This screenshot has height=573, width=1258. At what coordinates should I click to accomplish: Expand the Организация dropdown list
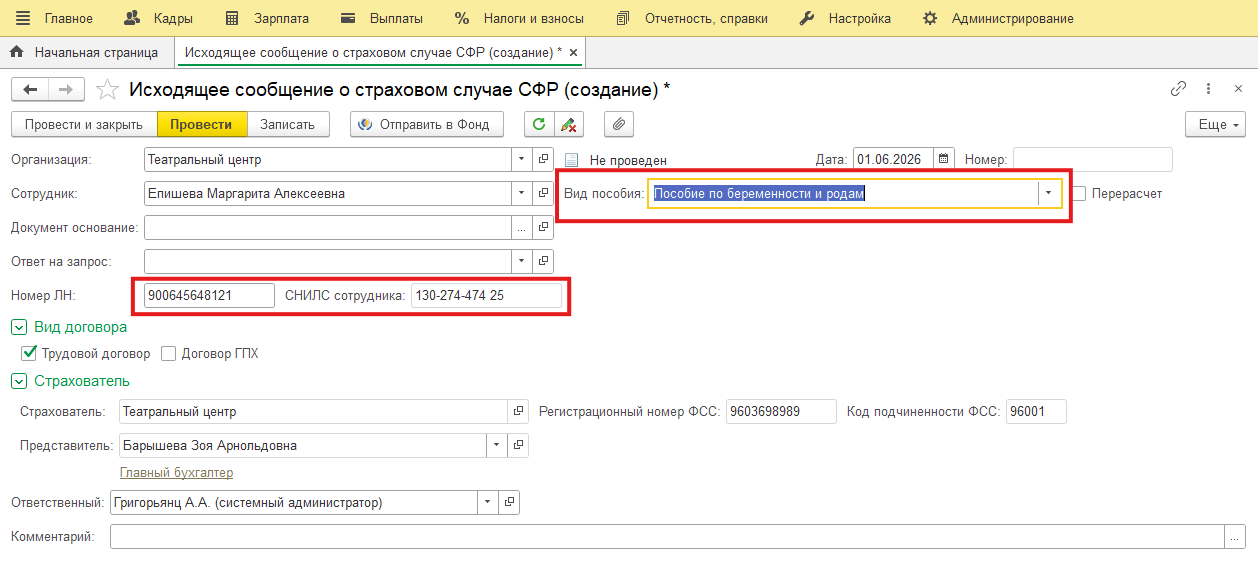tap(522, 159)
